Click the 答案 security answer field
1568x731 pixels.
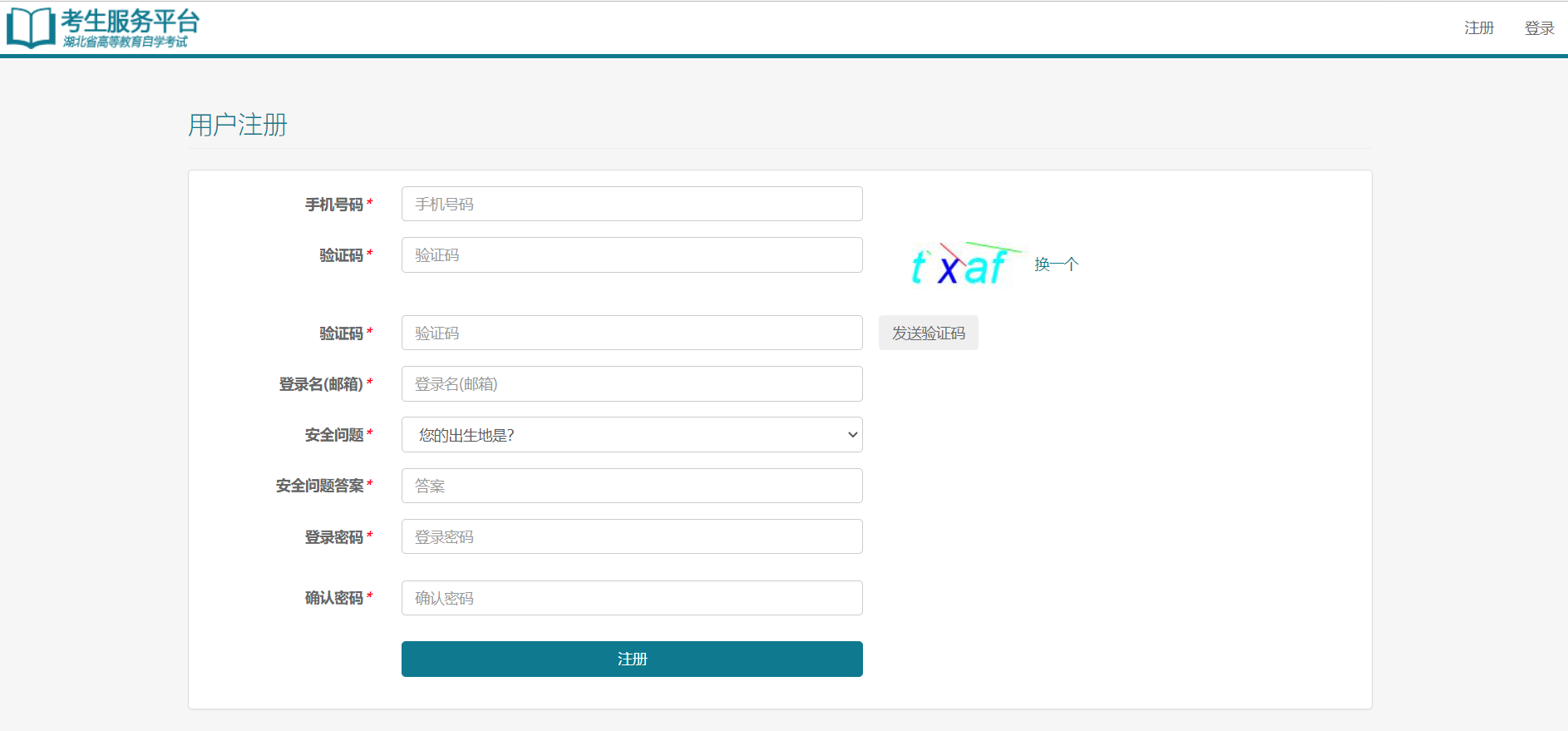tap(631, 486)
